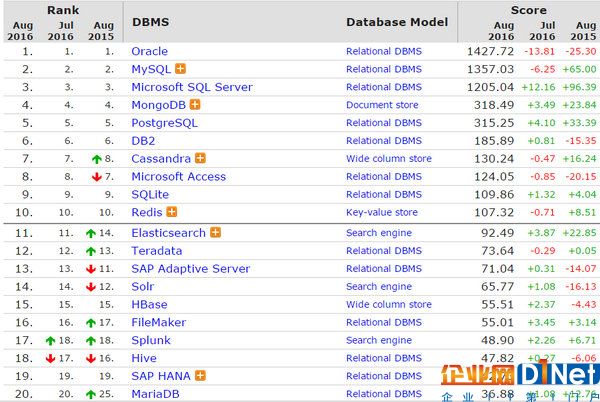Click Relational DBMS in the PostgreSQL row
Viewport: 600px width, 402px height.
[x=384, y=123]
